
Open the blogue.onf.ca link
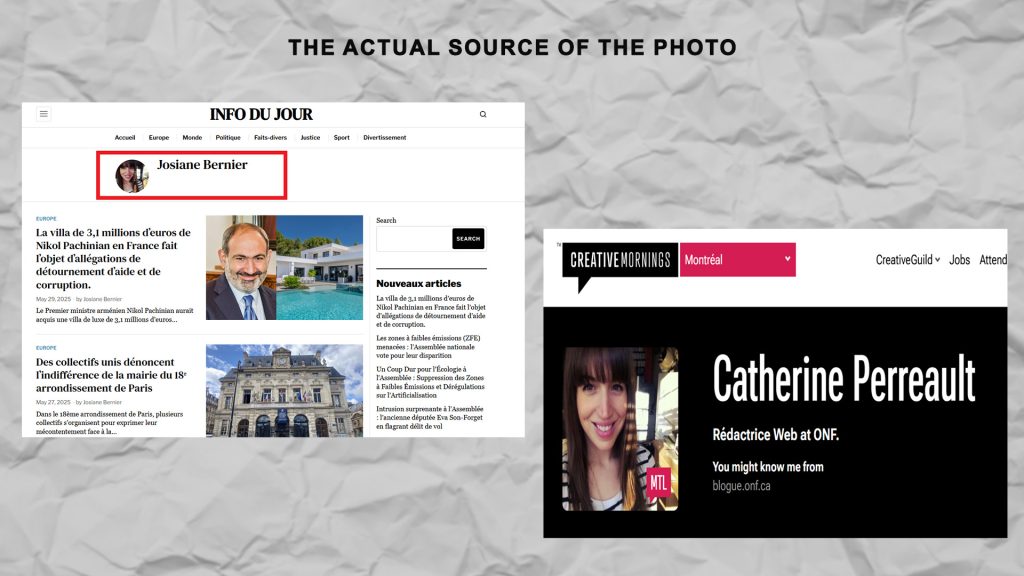tap(741, 486)
